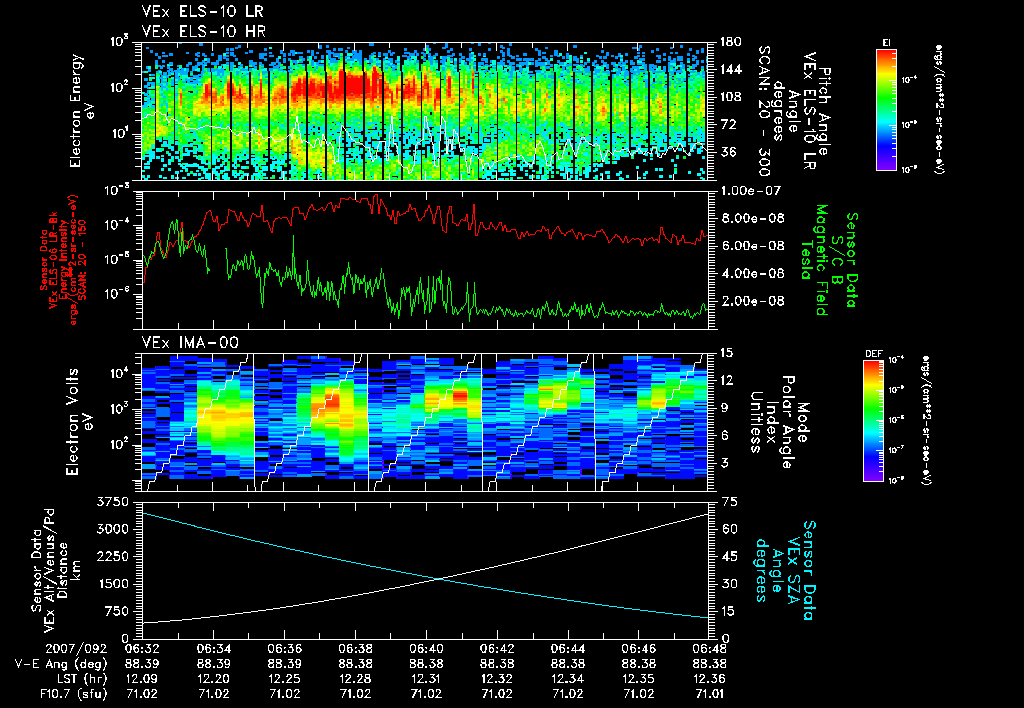Click the '75' SZA angle tick label

click(x=729, y=502)
